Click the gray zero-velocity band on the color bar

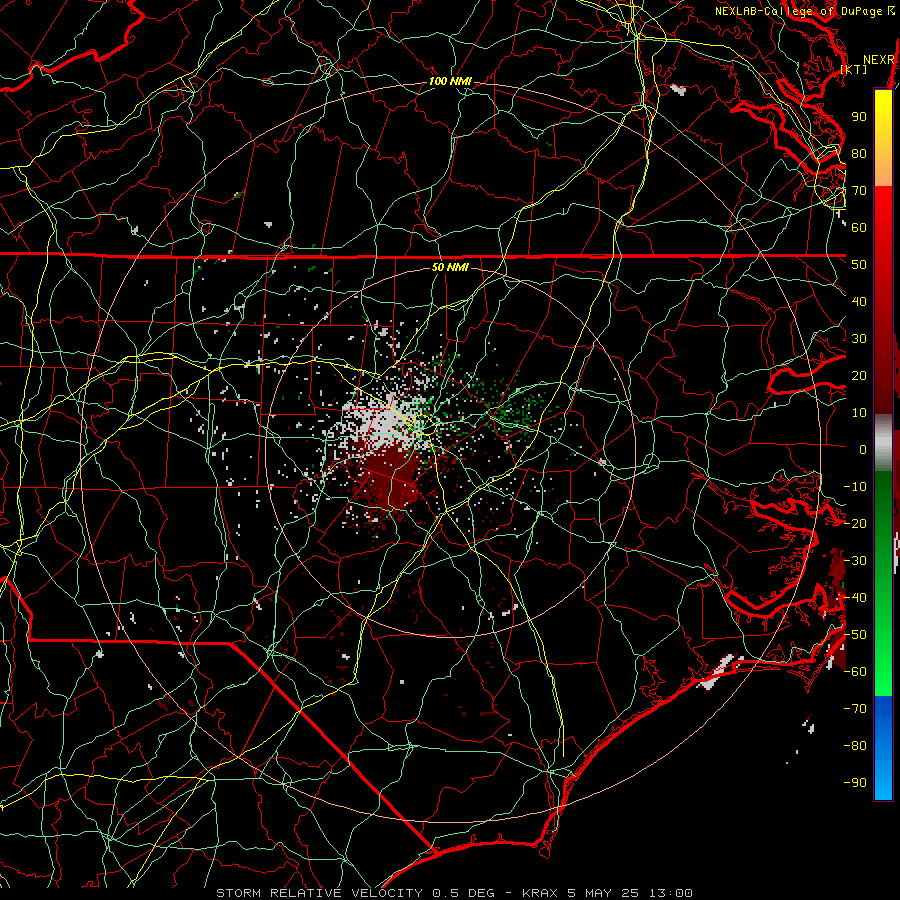tap(883, 443)
